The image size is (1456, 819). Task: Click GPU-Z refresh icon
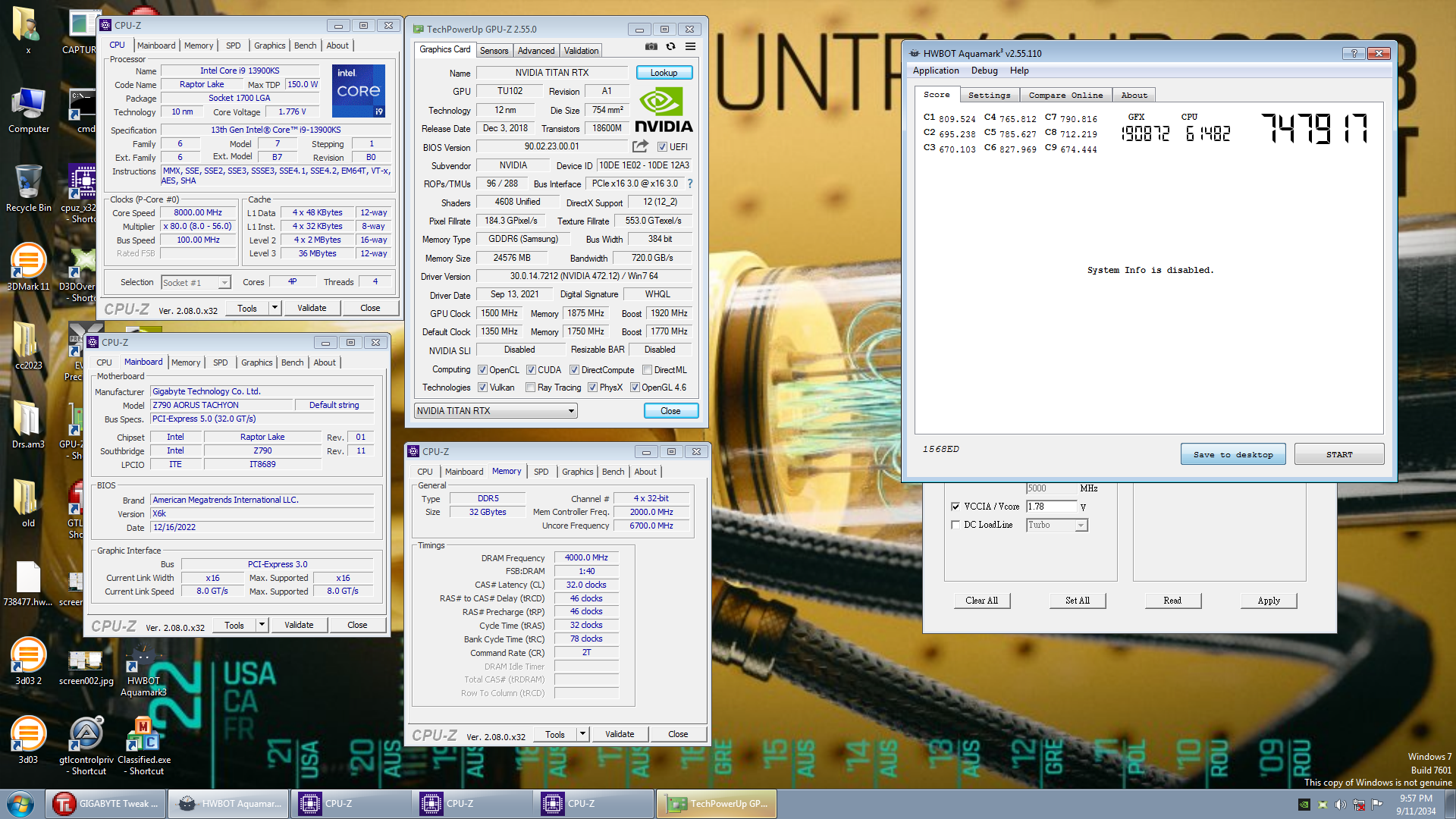(670, 47)
